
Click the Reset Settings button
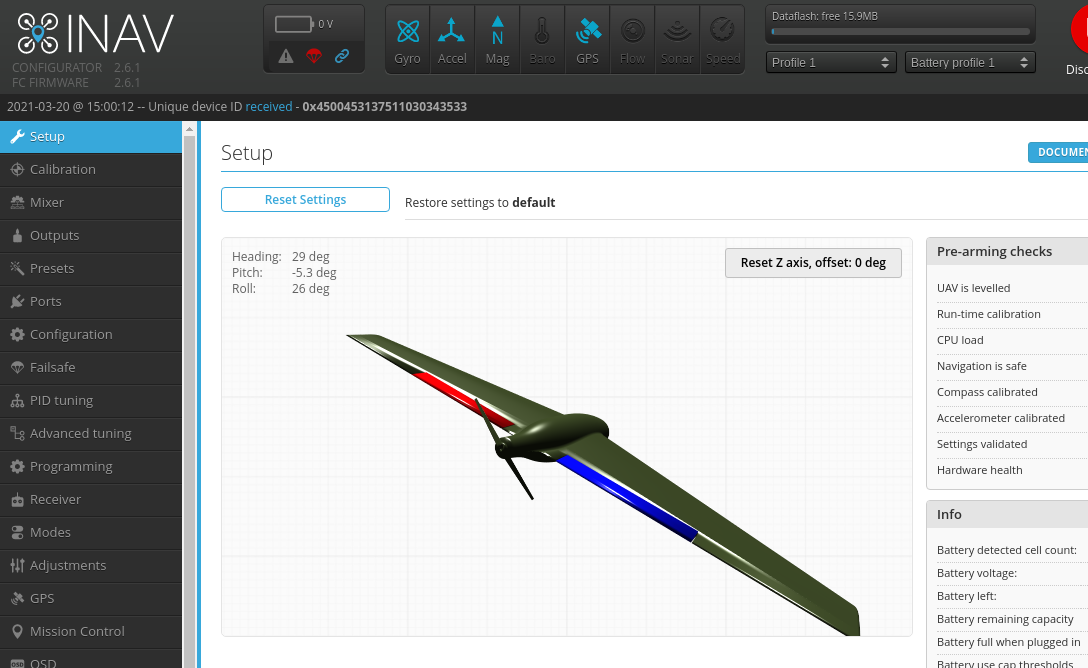click(305, 199)
